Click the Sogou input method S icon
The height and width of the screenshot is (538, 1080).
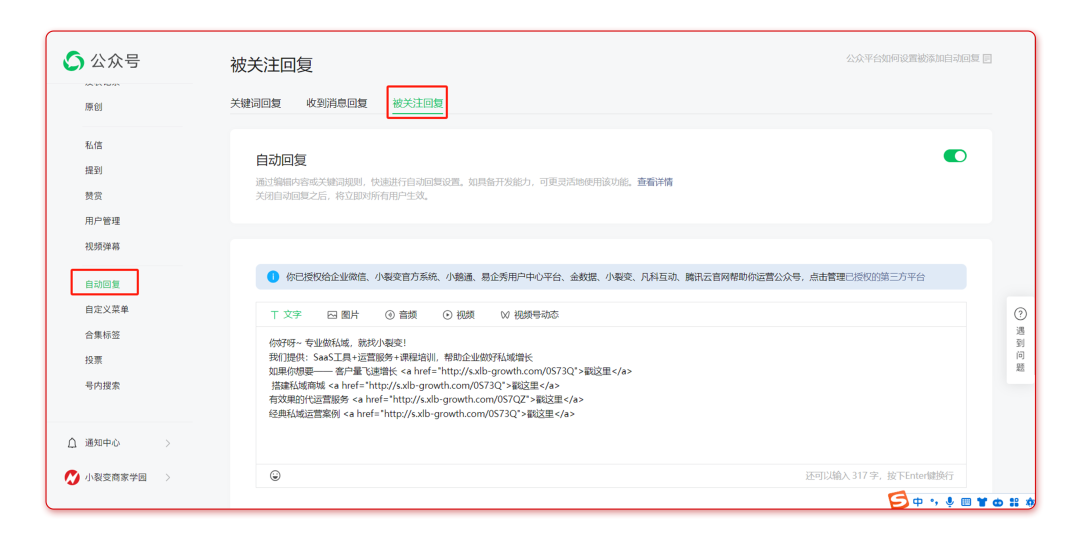point(898,501)
